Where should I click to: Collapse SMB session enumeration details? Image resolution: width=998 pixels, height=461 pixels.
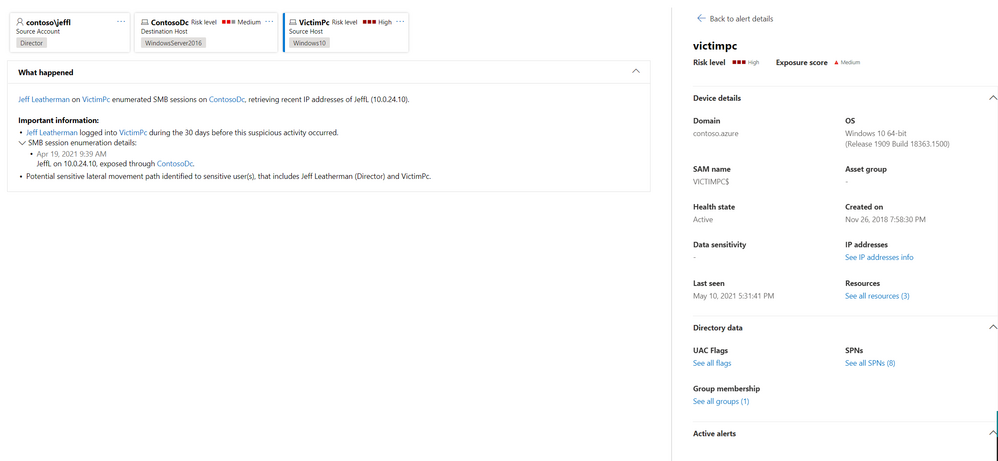point(22,143)
